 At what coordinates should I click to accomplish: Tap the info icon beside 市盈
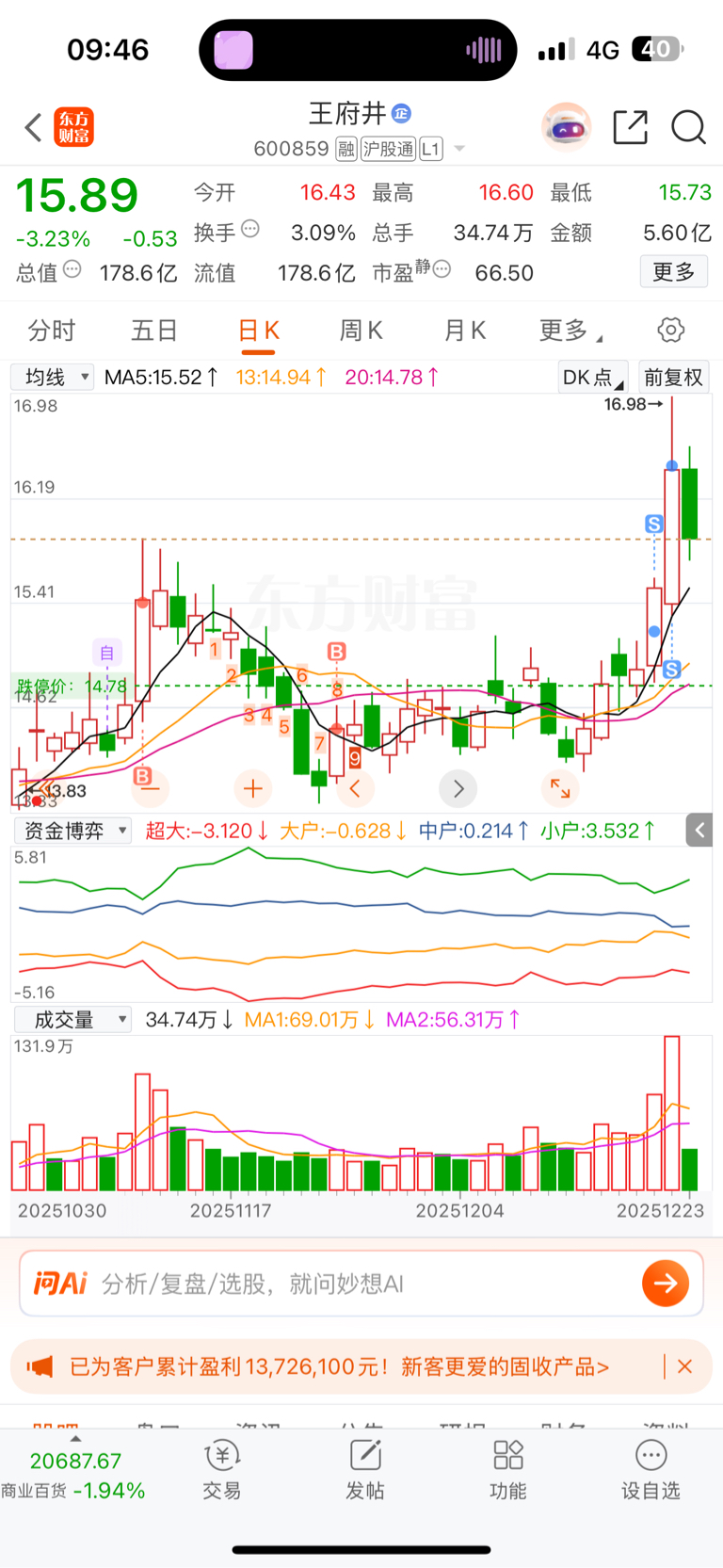442,269
